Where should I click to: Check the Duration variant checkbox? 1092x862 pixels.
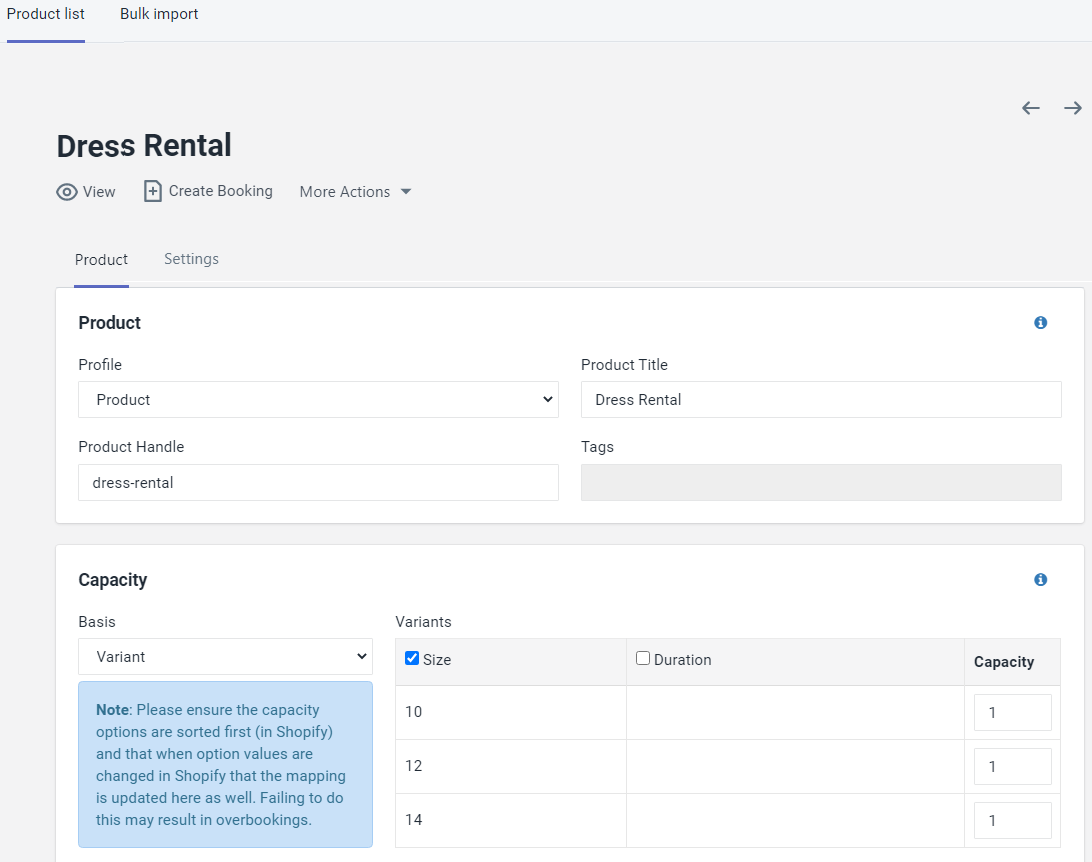(x=643, y=658)
